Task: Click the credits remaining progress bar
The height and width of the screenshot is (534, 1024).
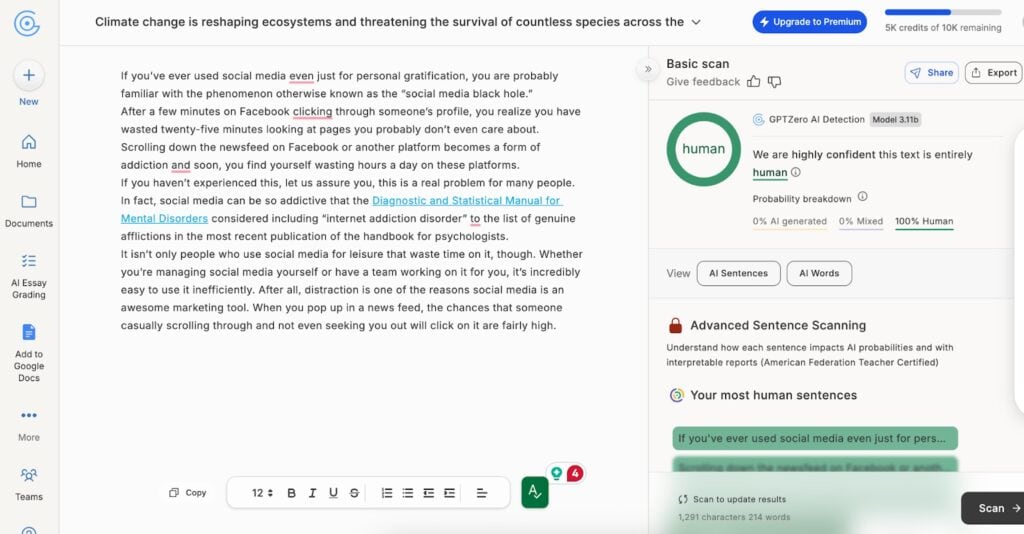Action: click(943, 12)
